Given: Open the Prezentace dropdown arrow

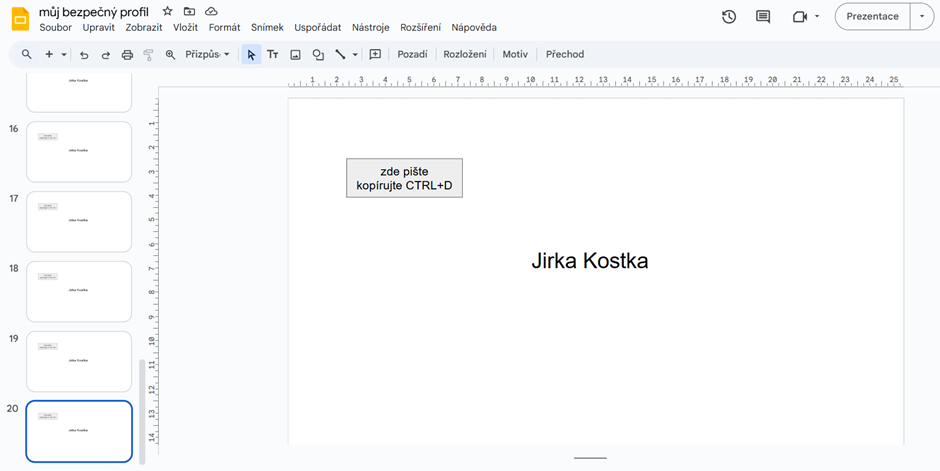Looking at the screenshot, I should (922, 17).
